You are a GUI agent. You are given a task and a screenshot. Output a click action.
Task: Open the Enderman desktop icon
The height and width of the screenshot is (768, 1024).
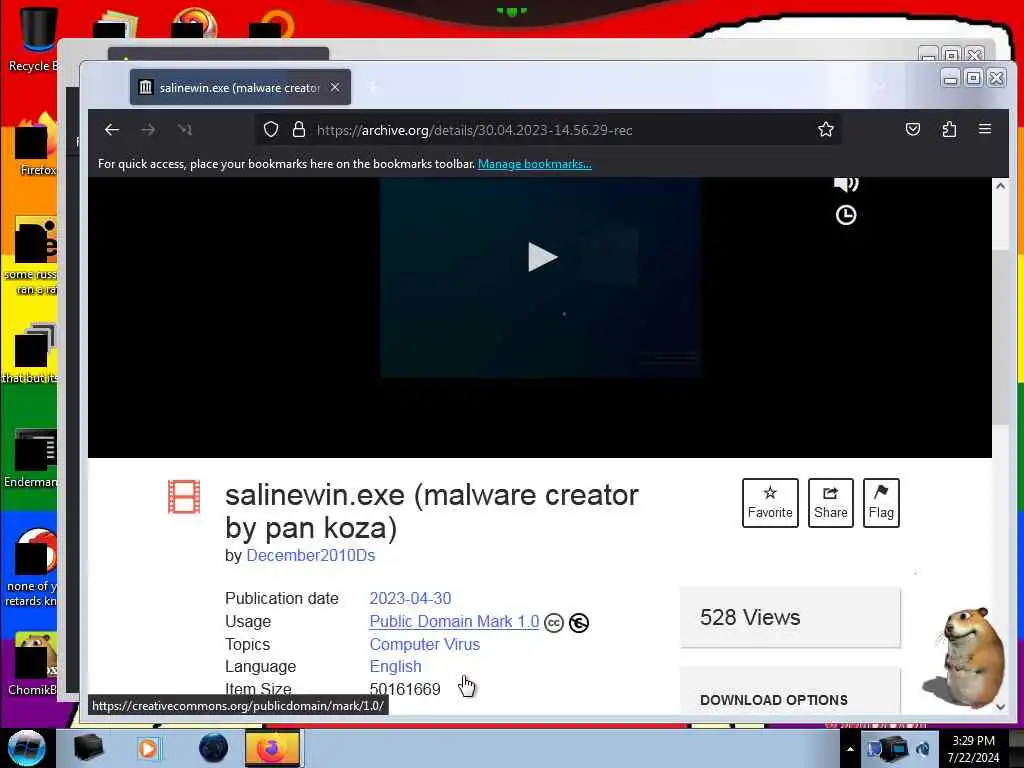pos(31,459)
